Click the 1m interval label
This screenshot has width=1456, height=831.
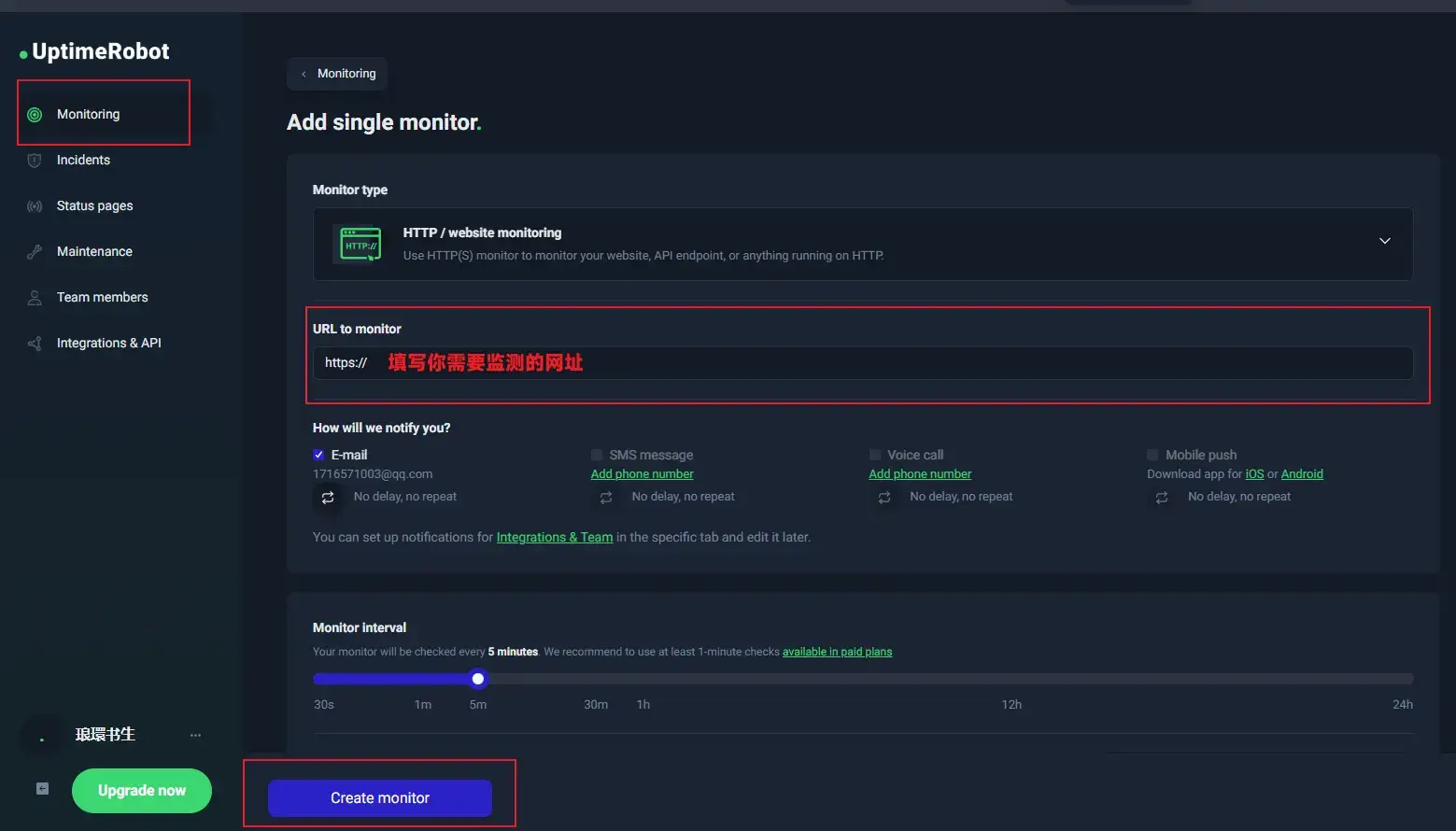423,705
